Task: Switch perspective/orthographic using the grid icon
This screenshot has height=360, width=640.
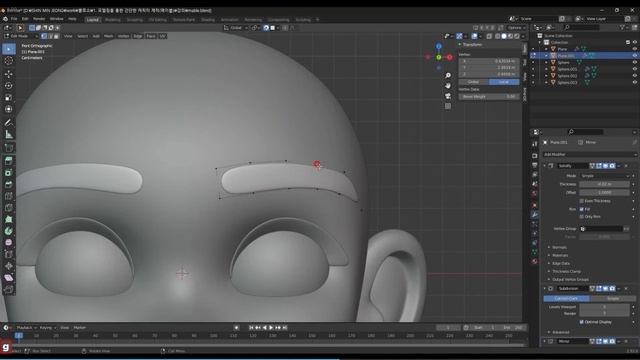Action: click(448, 106)
